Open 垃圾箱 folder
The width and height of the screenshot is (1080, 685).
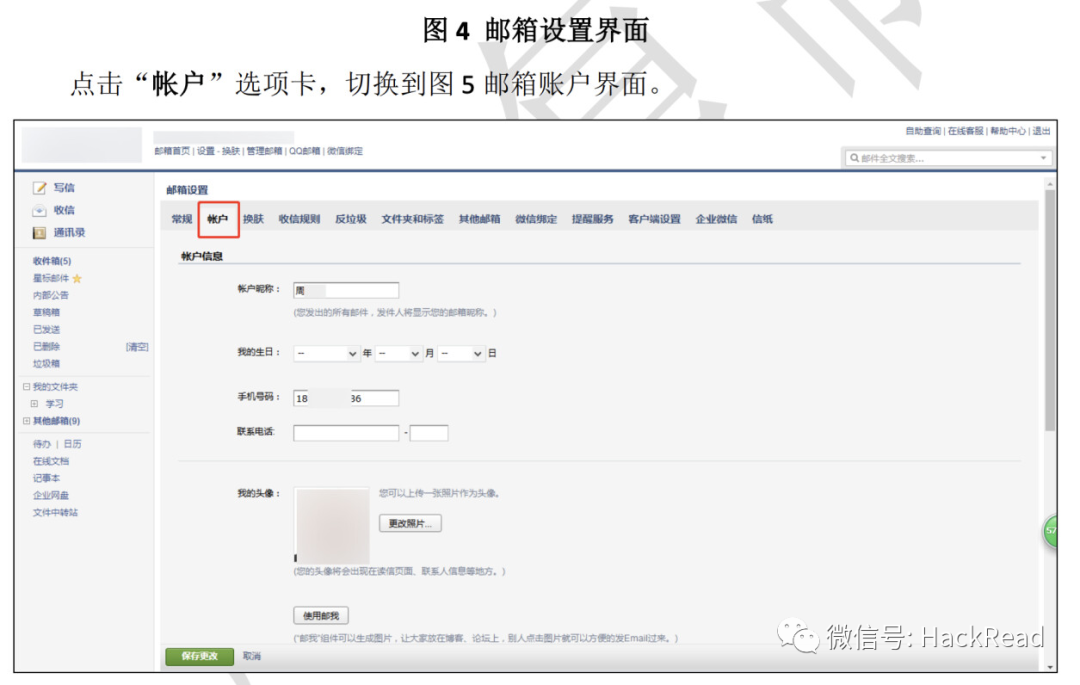coord(46,364)
